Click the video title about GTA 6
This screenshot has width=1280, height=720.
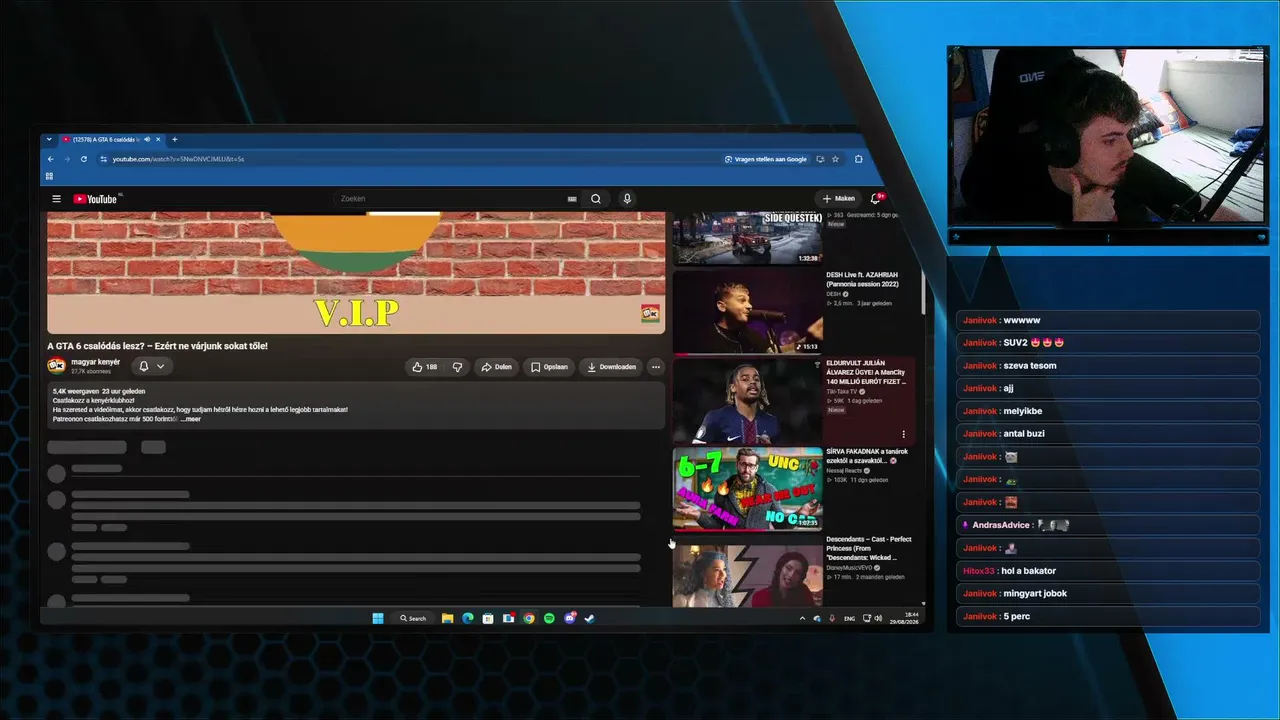coord(157,346)
